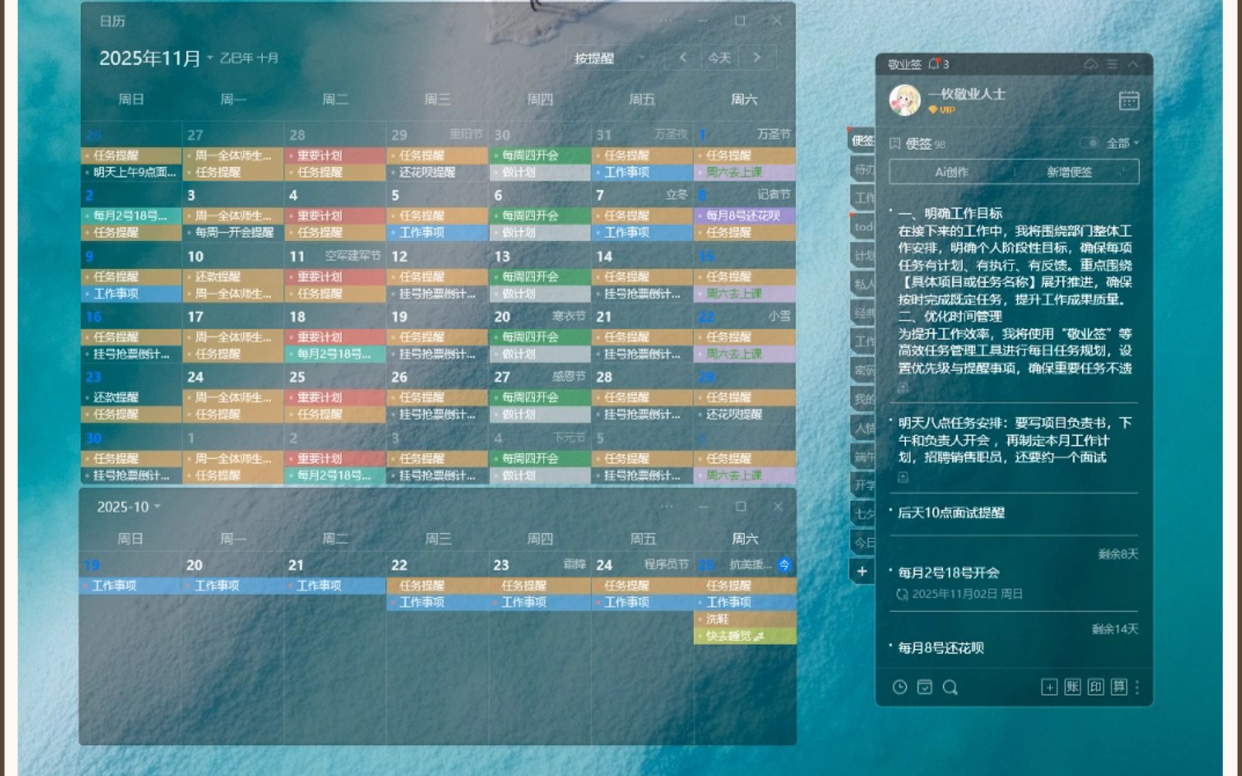Go to next month in top calendar
The image size is (1242, 776).
(x=757, y=58)
